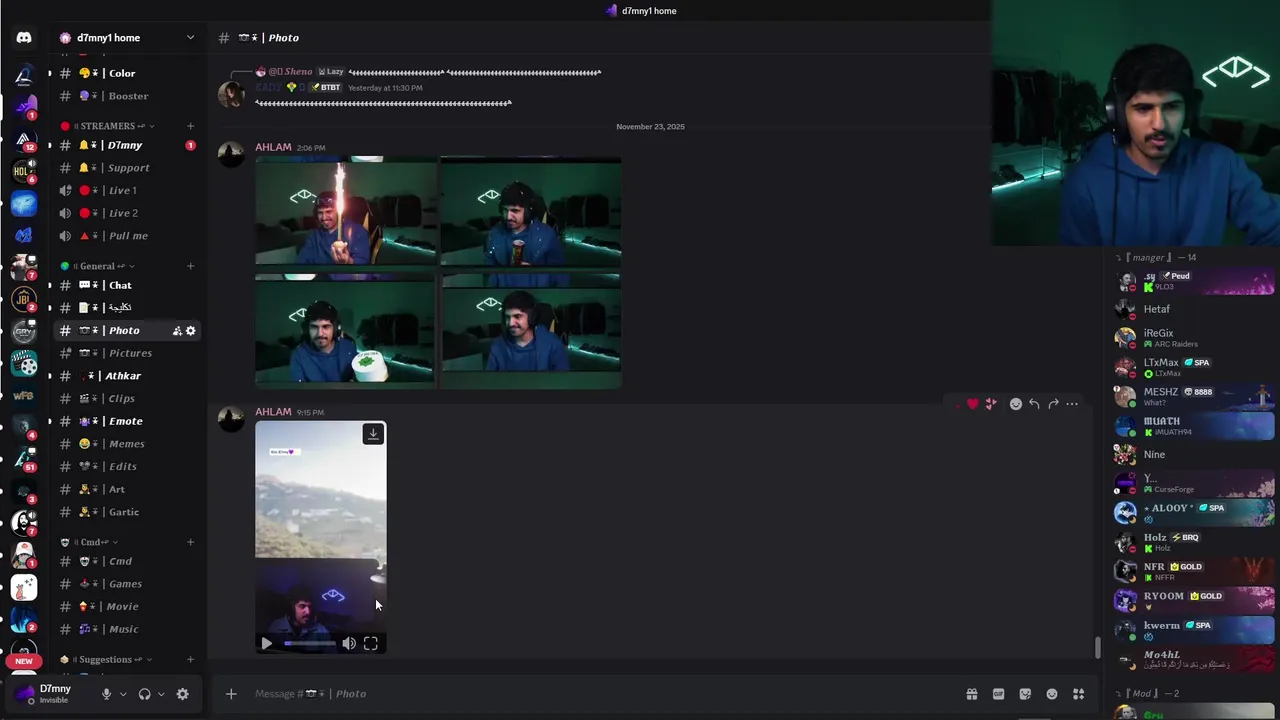The height and width of the screenshot is (720, 1280).
Task: Open the Pictures channel
Action: pyautogui.click(x=127, y=353)
